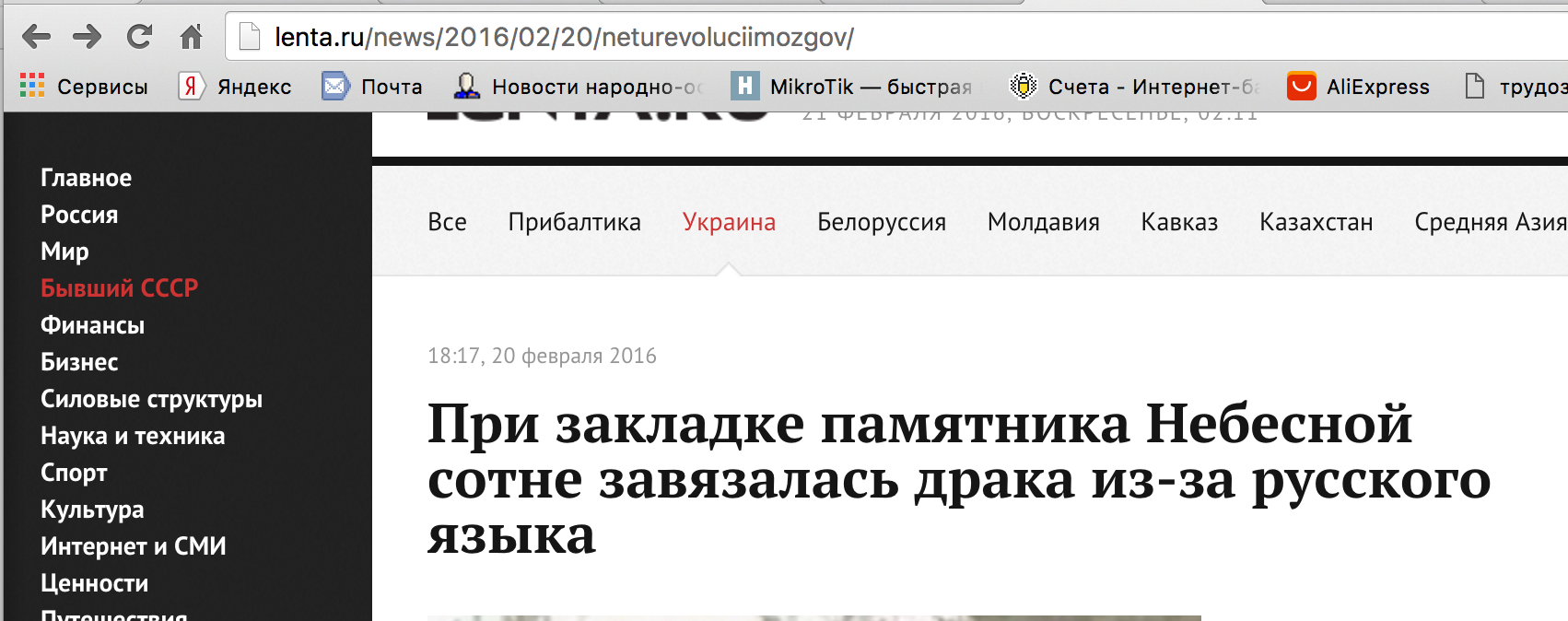This screenshot has width=1568, height=621.
Task: Open the Ценности sidebar section
Action: [94, 583]
